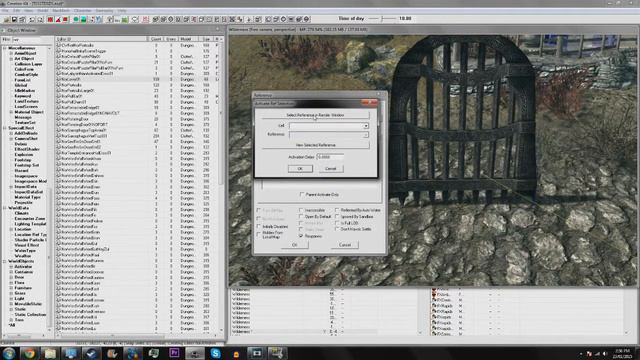Click the teal square toolbar icon

tap(83, 20)
